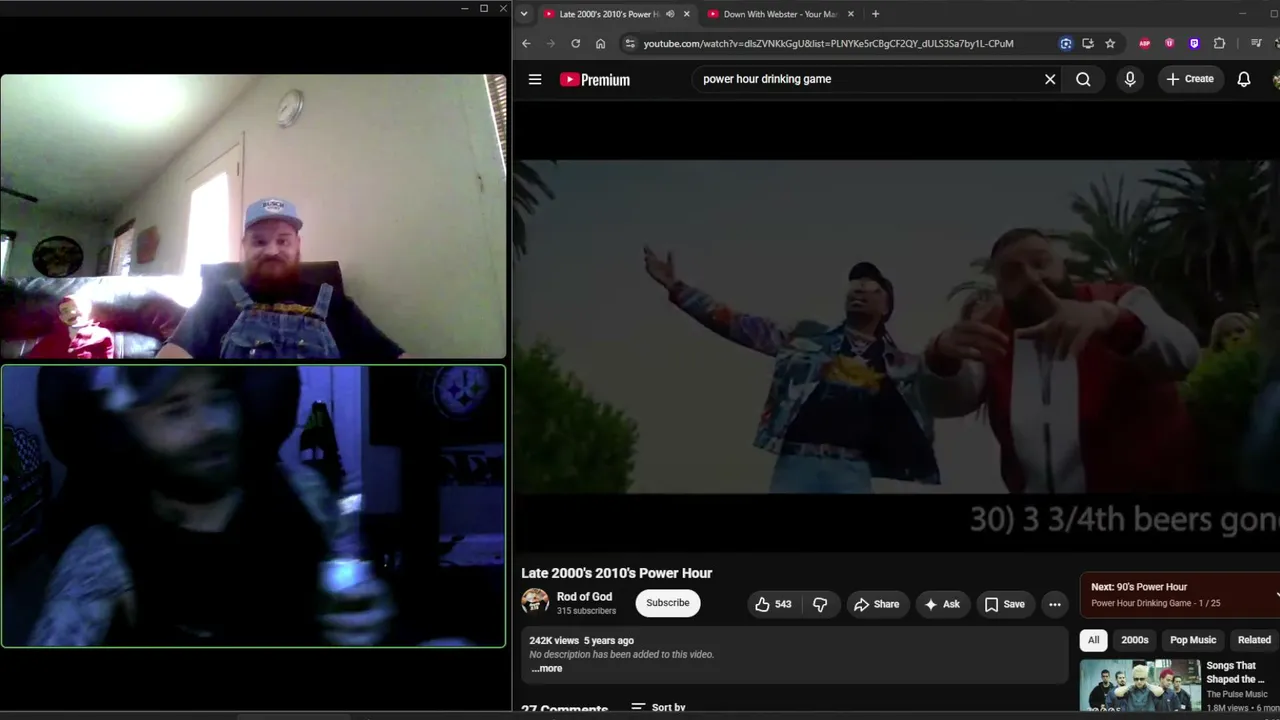
Task: Open the media controls icon in toolbar
Action: click(1256, 43)
